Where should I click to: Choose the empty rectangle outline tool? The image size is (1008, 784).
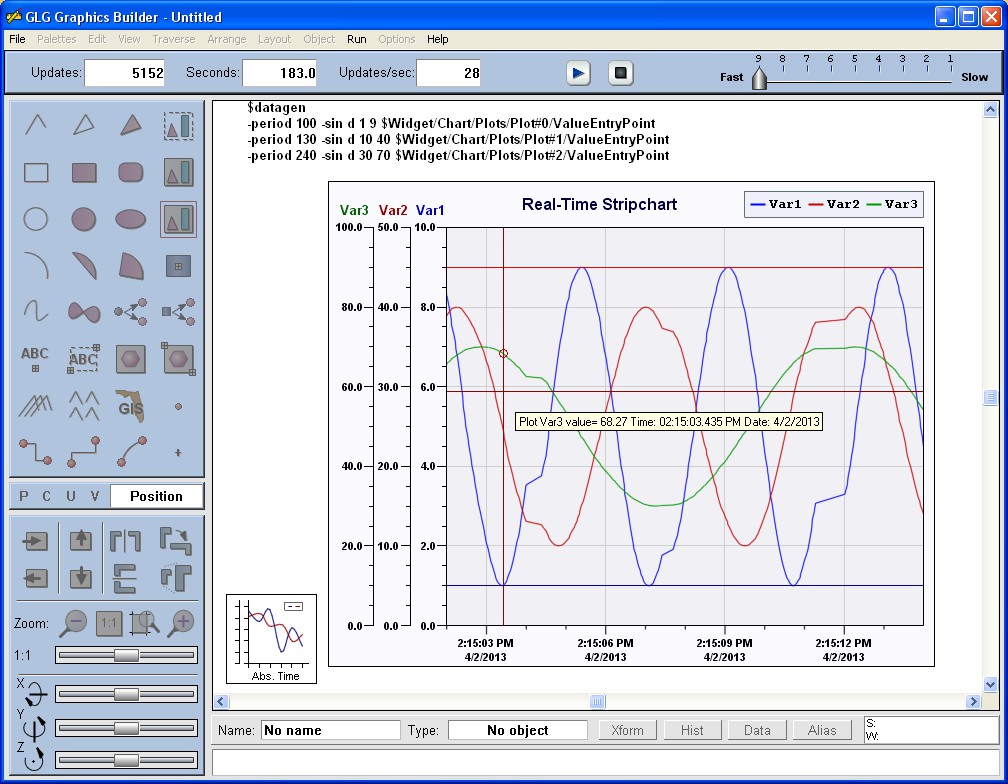point(36,173)
